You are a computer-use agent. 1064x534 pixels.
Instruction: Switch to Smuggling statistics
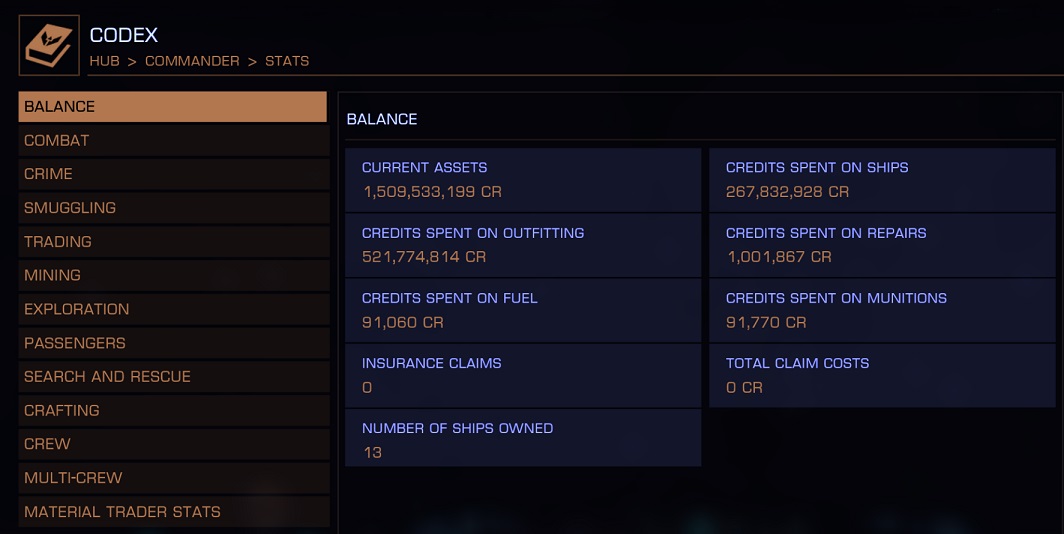coord(174,208)
